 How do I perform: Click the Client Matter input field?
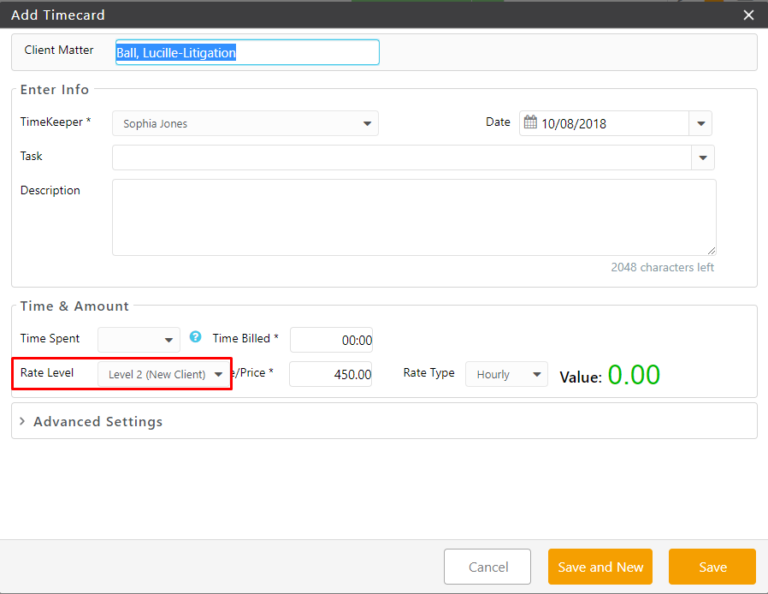[247, 53]
